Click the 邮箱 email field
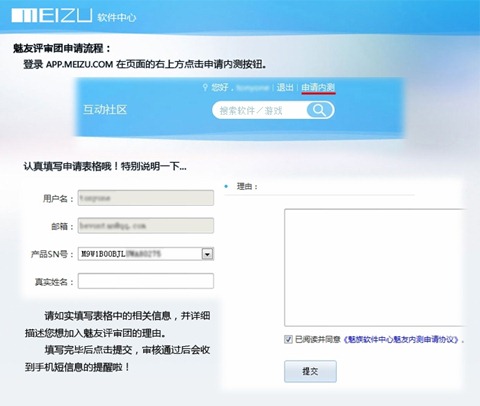 [x=146, y=226]
